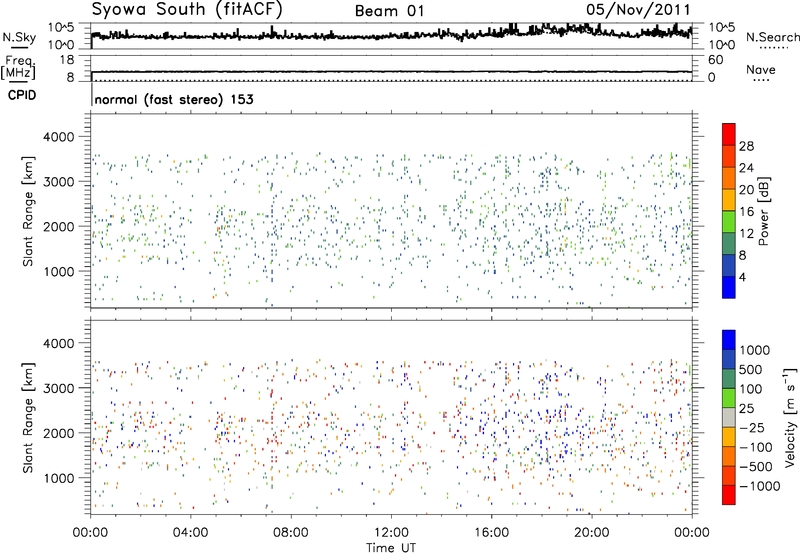This screenshot has height=554, width=800.
Task: Click the '20:00' time axis tick label
Action: pos(591,533)
